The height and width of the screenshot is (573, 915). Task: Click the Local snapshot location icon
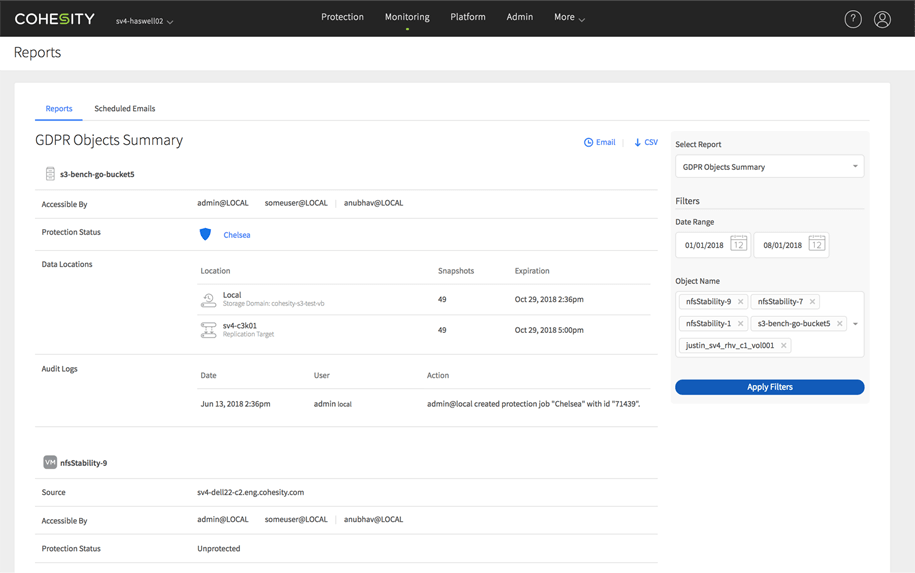pos(208,300)
